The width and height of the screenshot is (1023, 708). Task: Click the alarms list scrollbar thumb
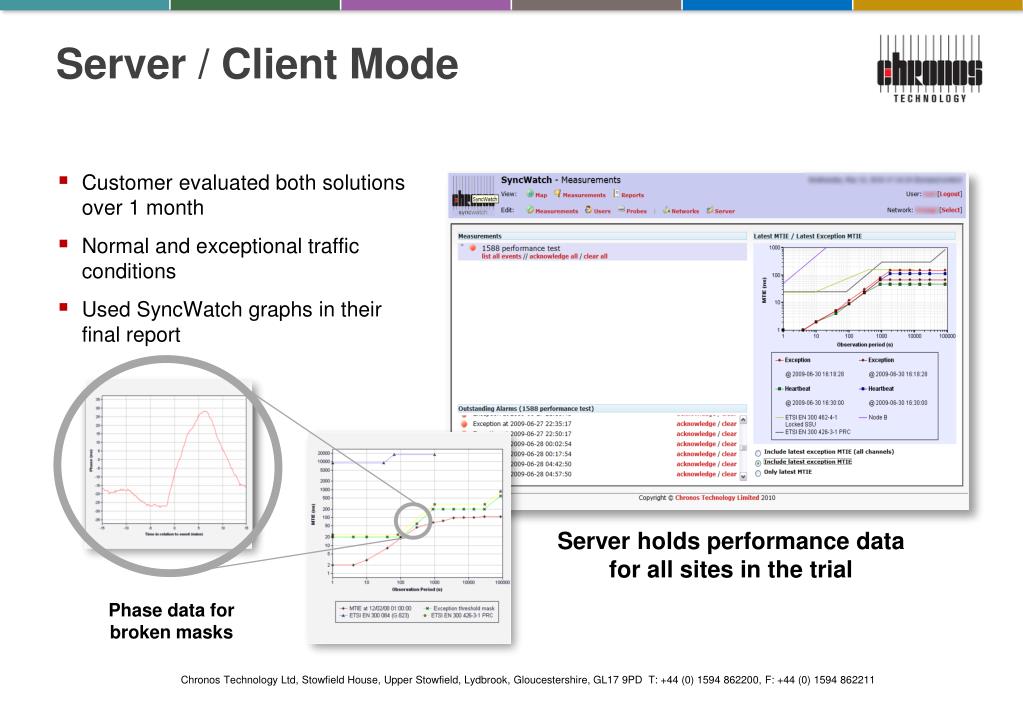click(742, 448)
